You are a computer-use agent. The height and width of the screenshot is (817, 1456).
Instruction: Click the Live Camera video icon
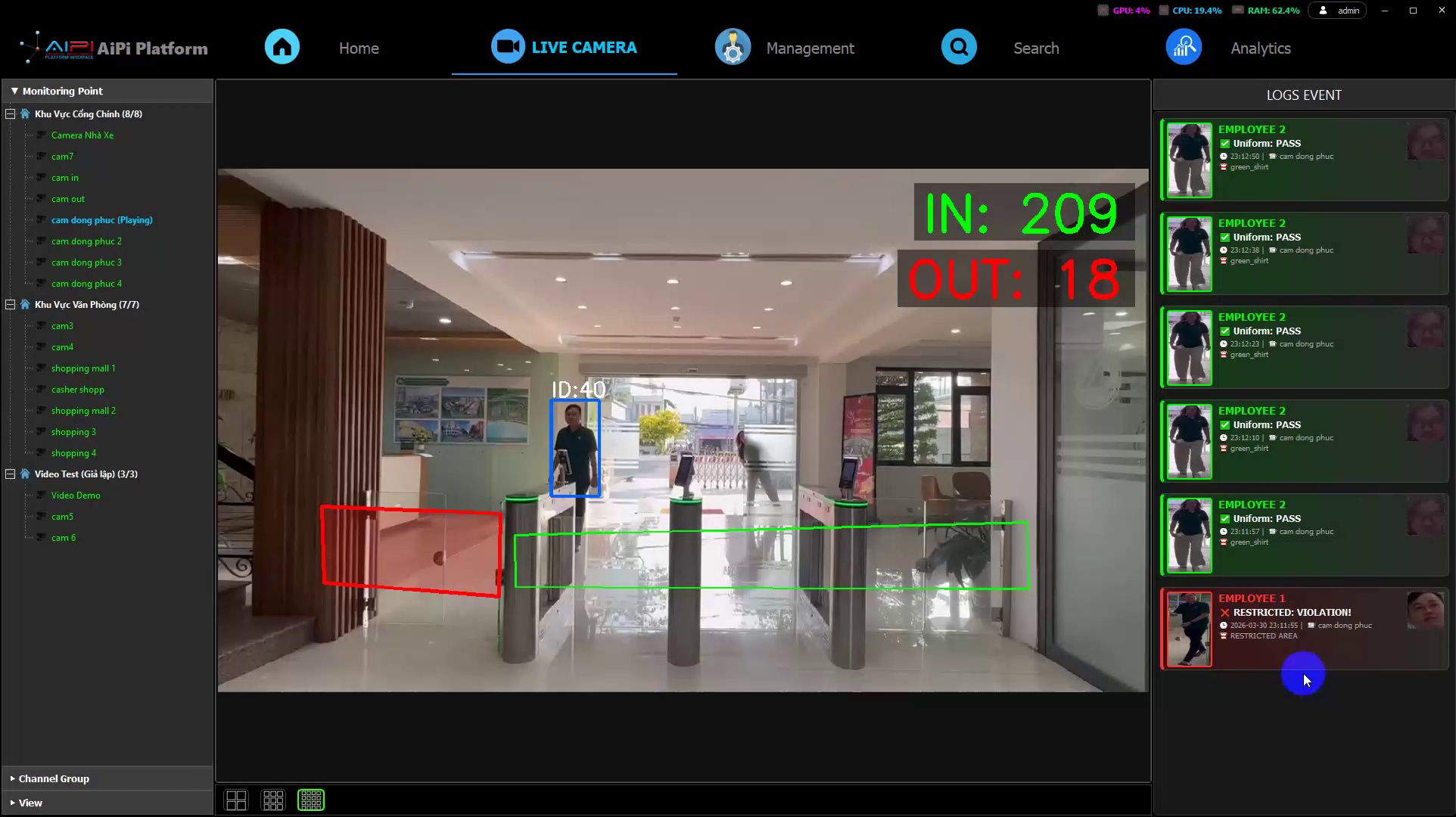508,47
